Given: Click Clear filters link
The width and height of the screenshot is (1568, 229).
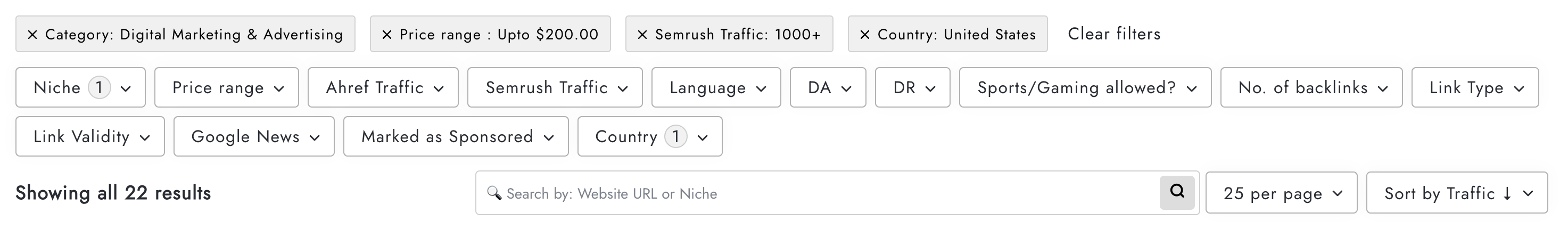Looking at the screenshot, I should coord(1114,34).
